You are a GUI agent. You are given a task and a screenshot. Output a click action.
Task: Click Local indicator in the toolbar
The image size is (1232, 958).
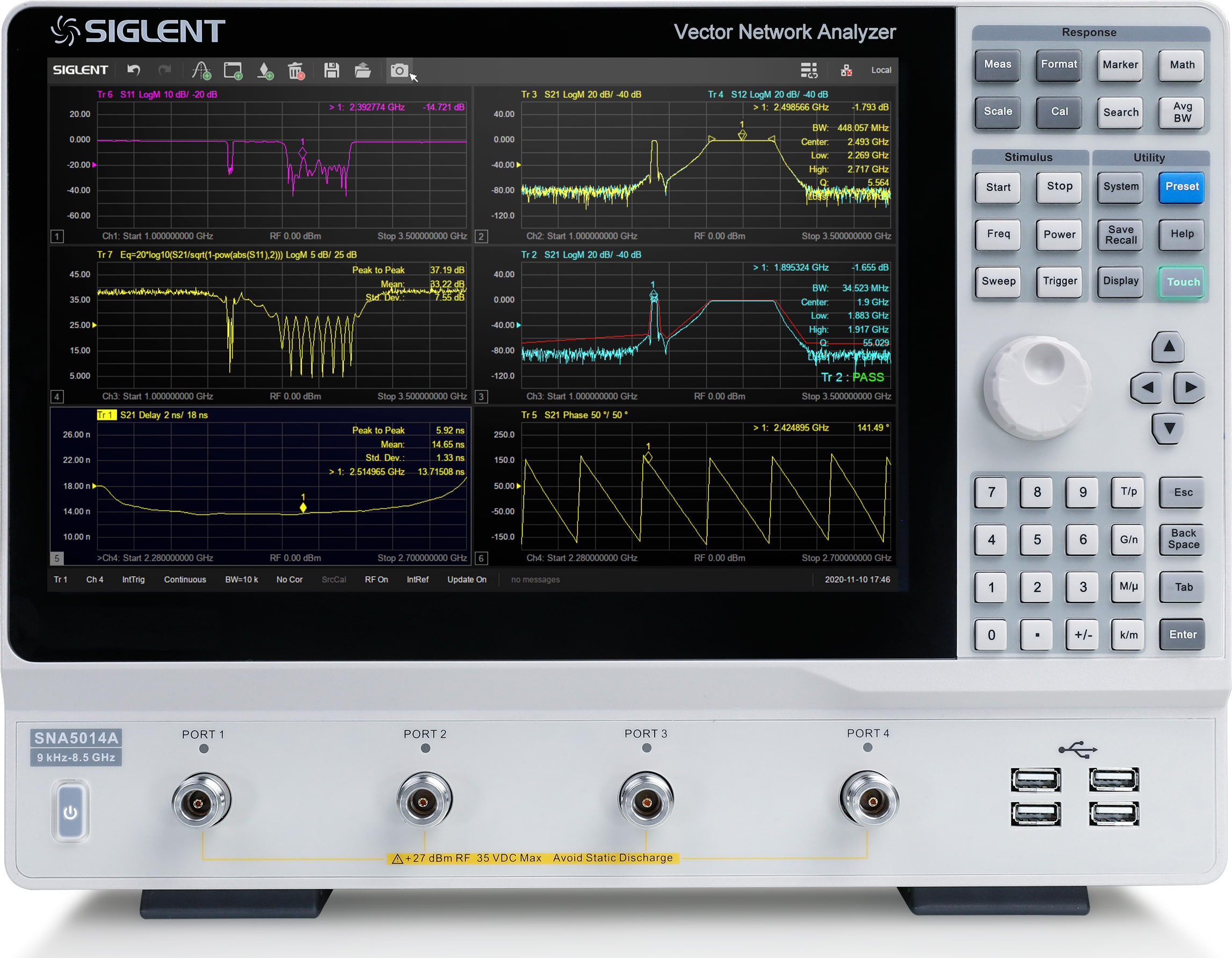pyautogui.click(x=881, y=70)
